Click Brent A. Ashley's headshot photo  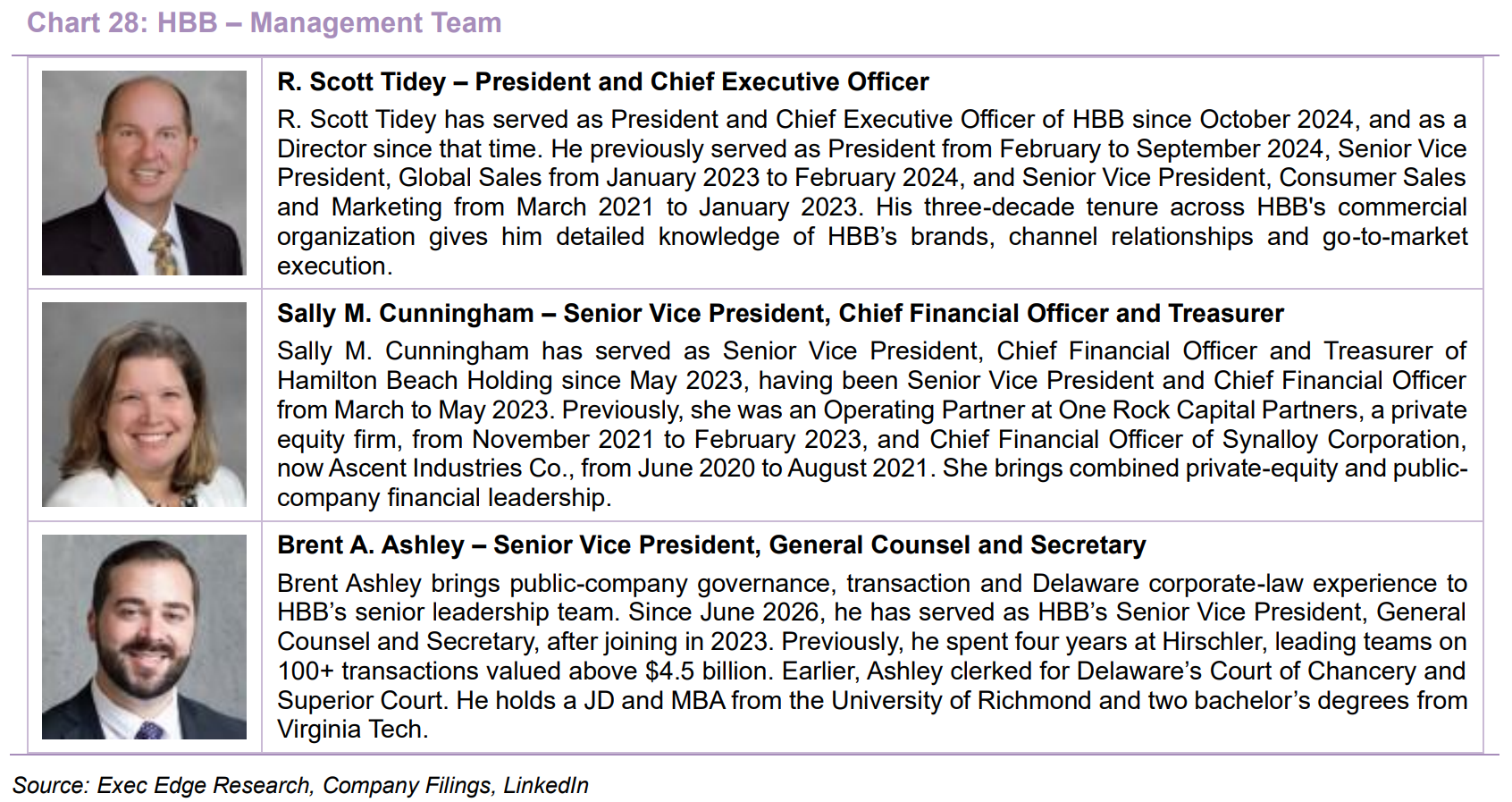144,637
